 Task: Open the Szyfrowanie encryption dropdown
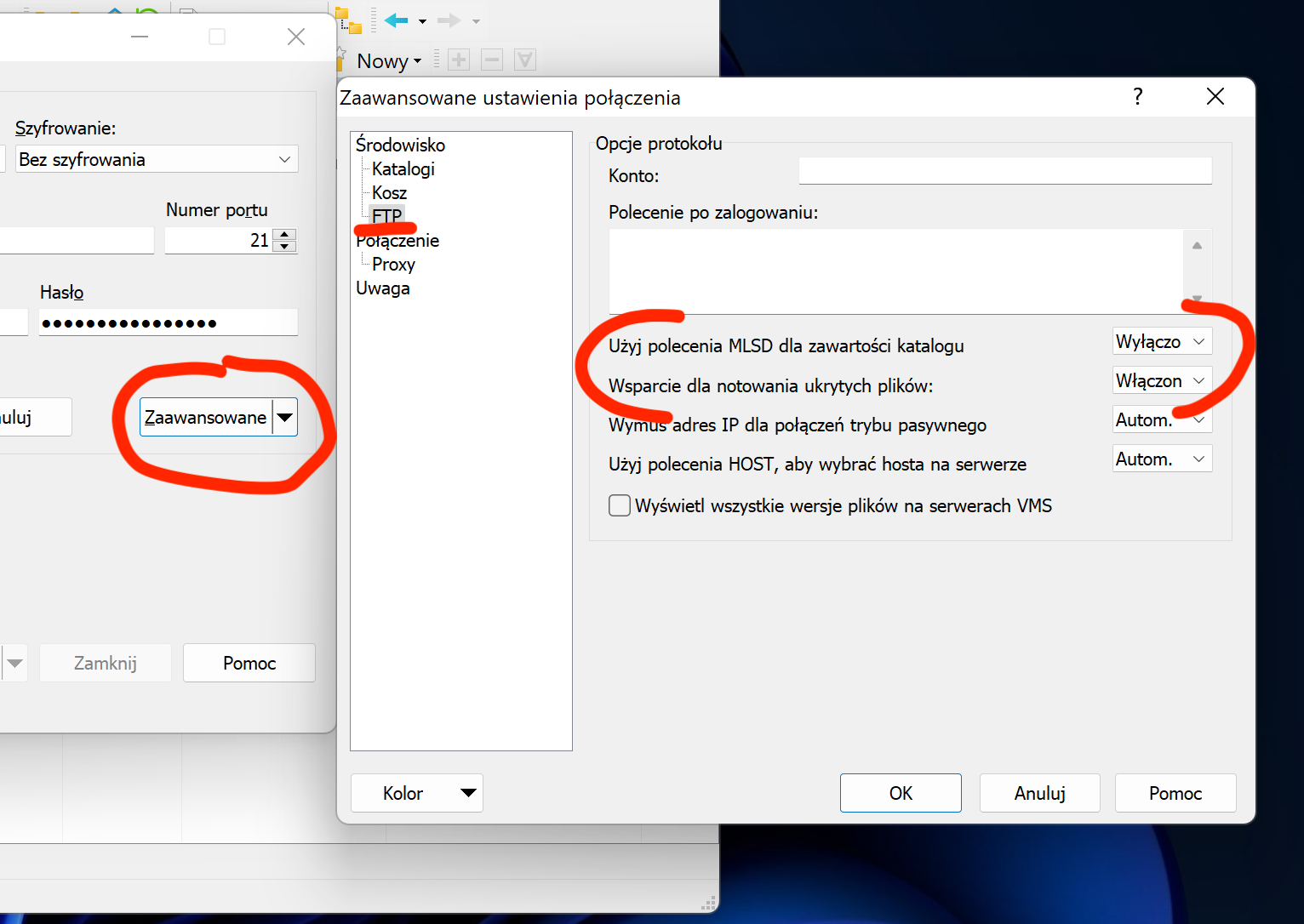(156, 160)
